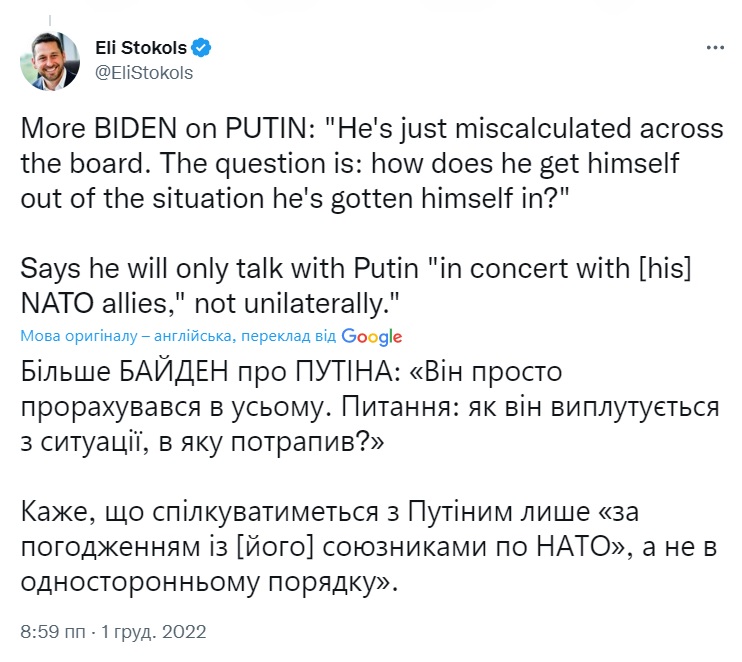
Task: Open the @EliStokols handle link
Action: coord(143,72)
